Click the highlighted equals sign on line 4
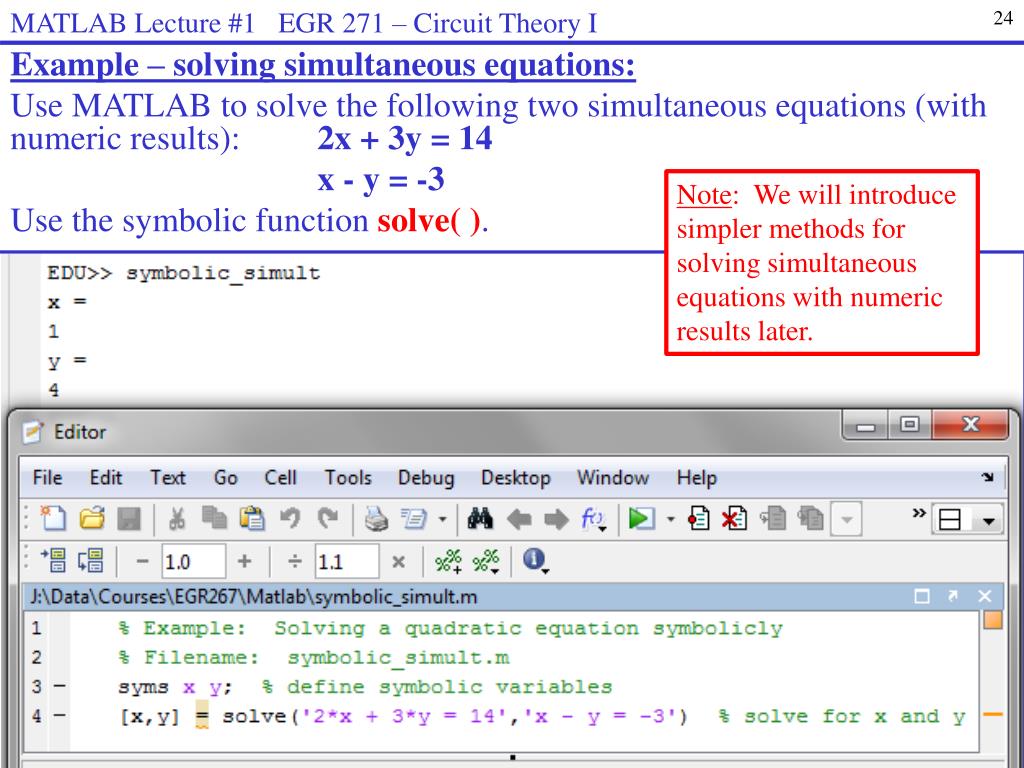The width and height of the screenshot is (1024, 768). (x=202, y=717)
